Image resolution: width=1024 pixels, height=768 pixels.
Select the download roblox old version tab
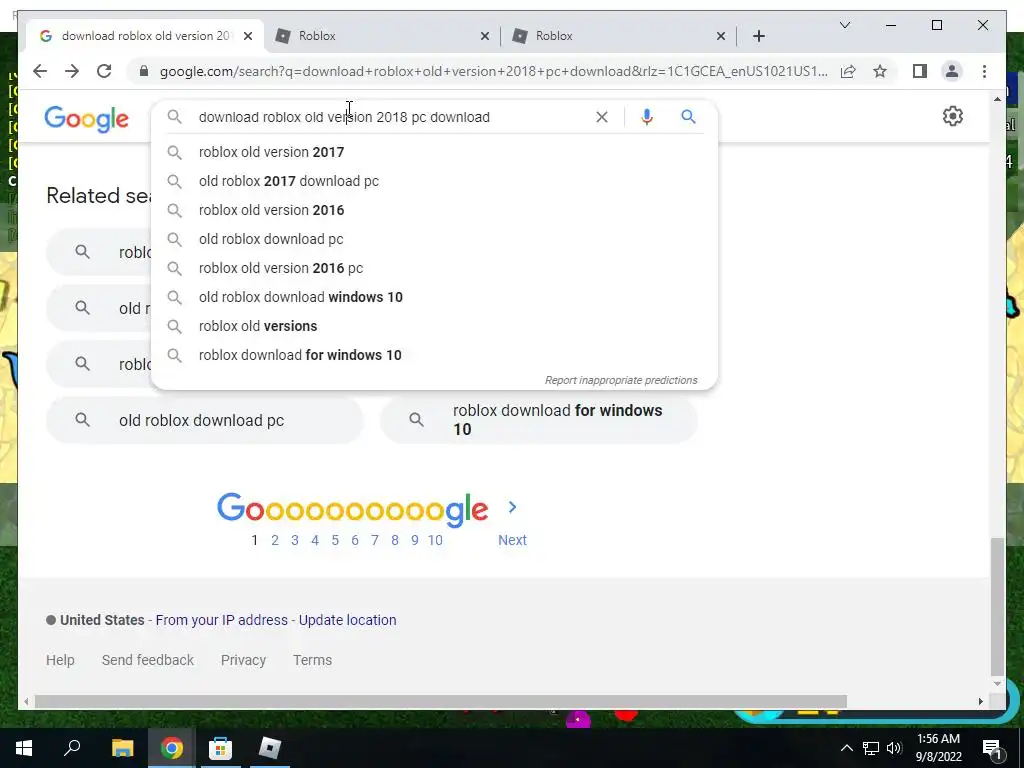pyautogui.click(x=144, y=36)
